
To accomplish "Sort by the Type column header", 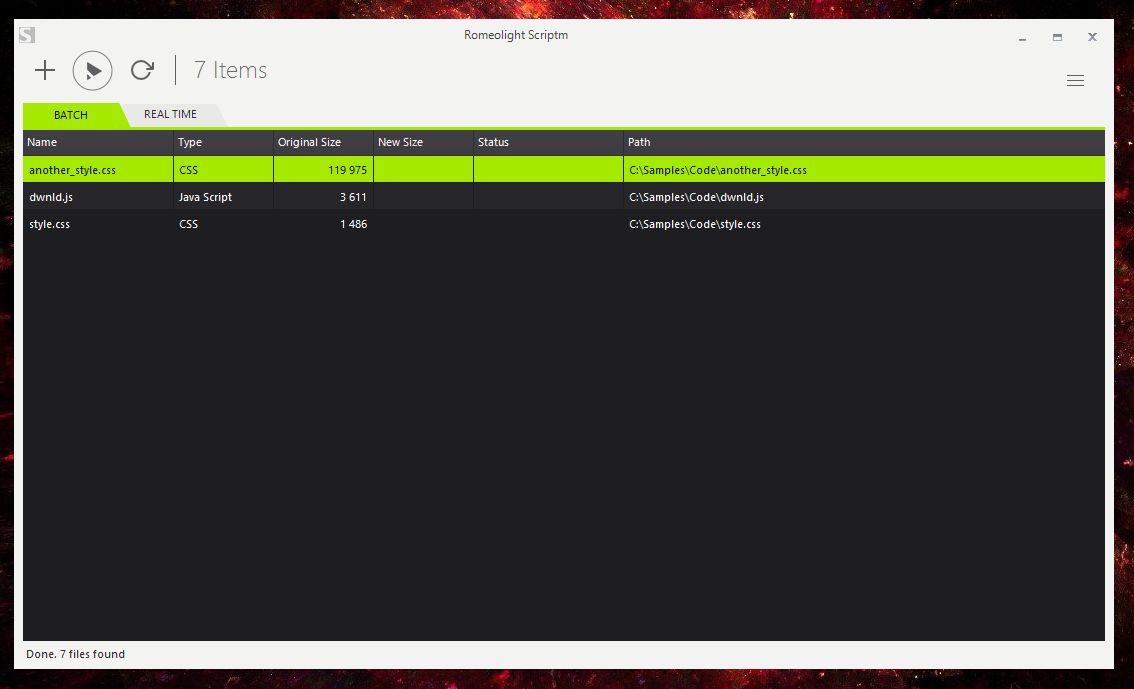I will point(223,142).
